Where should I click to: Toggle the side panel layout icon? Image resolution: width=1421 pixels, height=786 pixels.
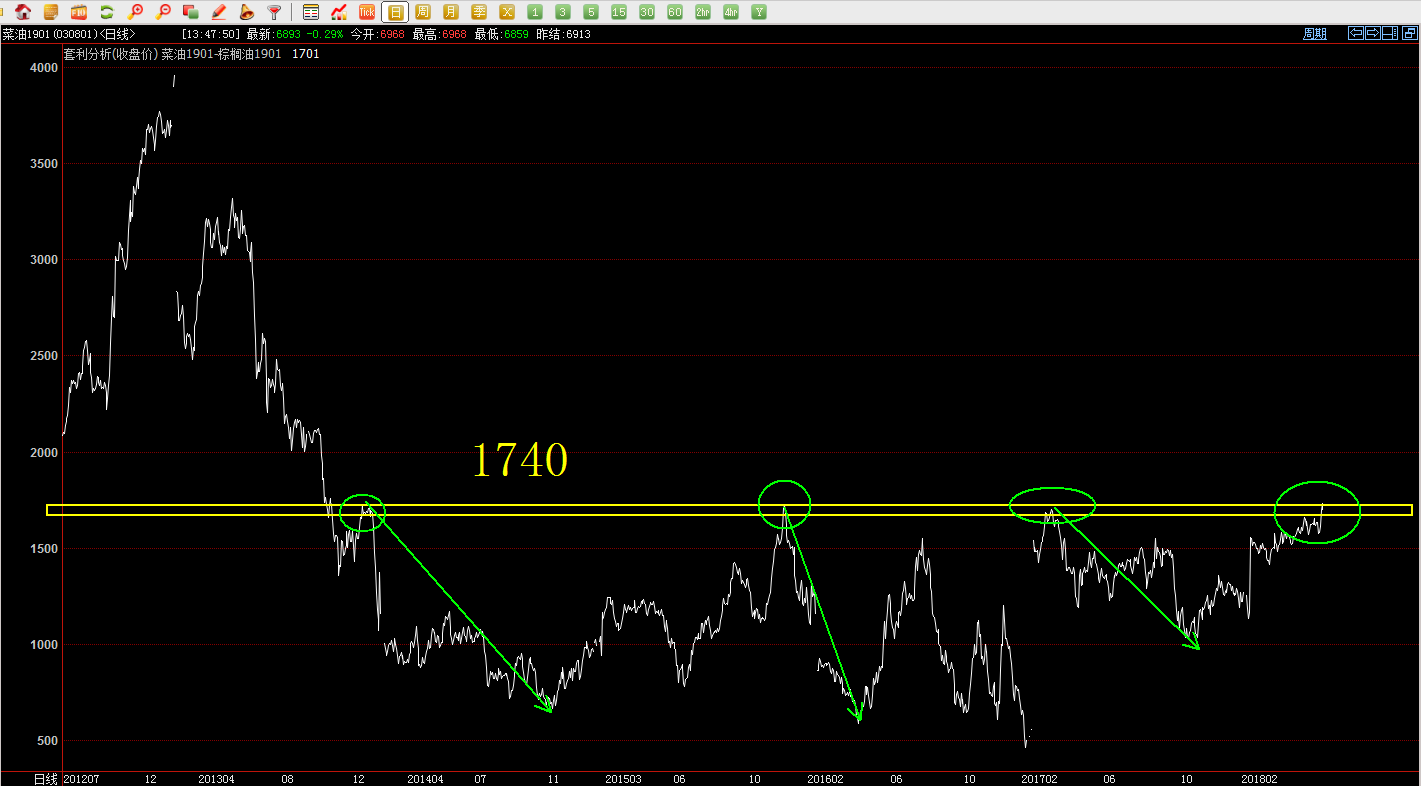1390,33
